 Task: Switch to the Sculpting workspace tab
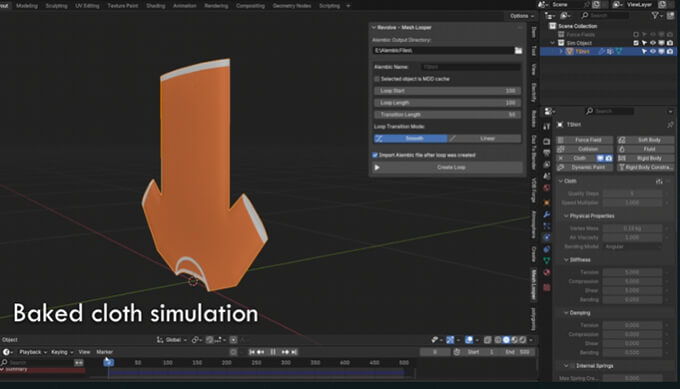(56, 6)
